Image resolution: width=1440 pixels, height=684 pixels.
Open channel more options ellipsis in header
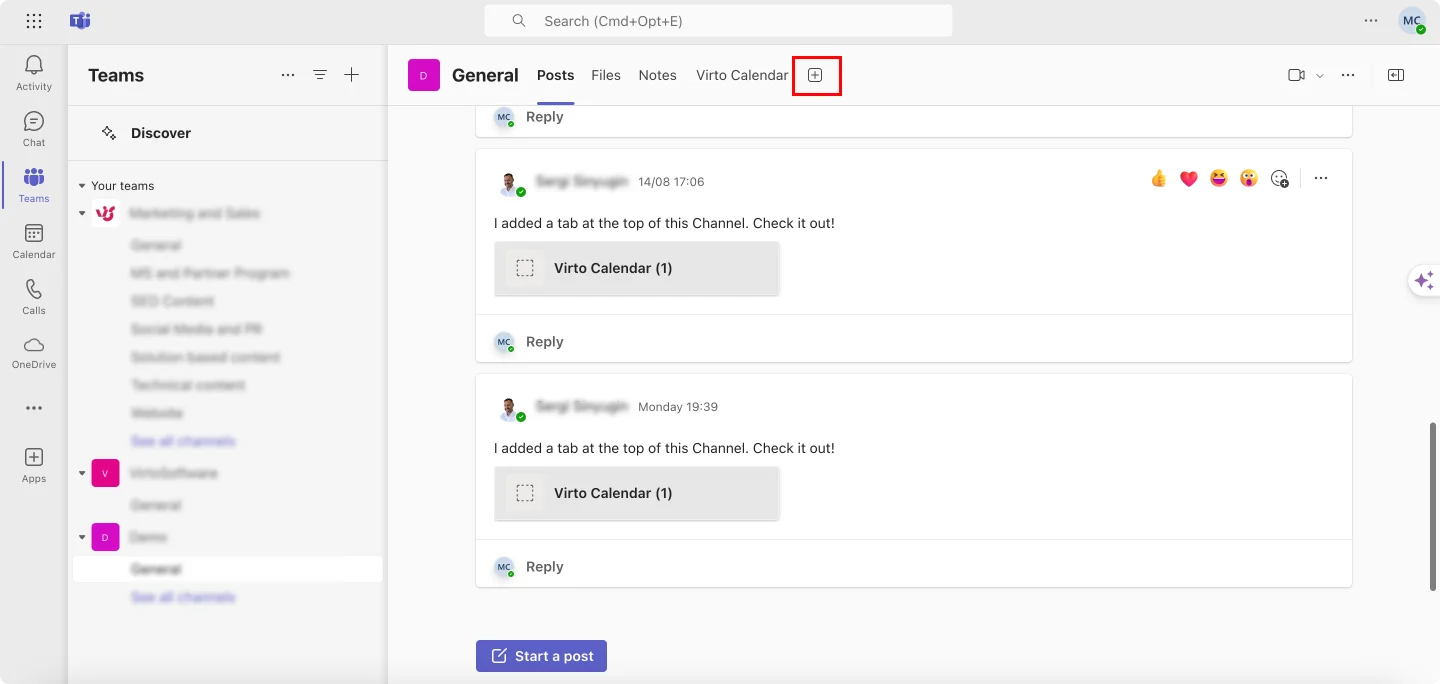[x=1348, y=75]
